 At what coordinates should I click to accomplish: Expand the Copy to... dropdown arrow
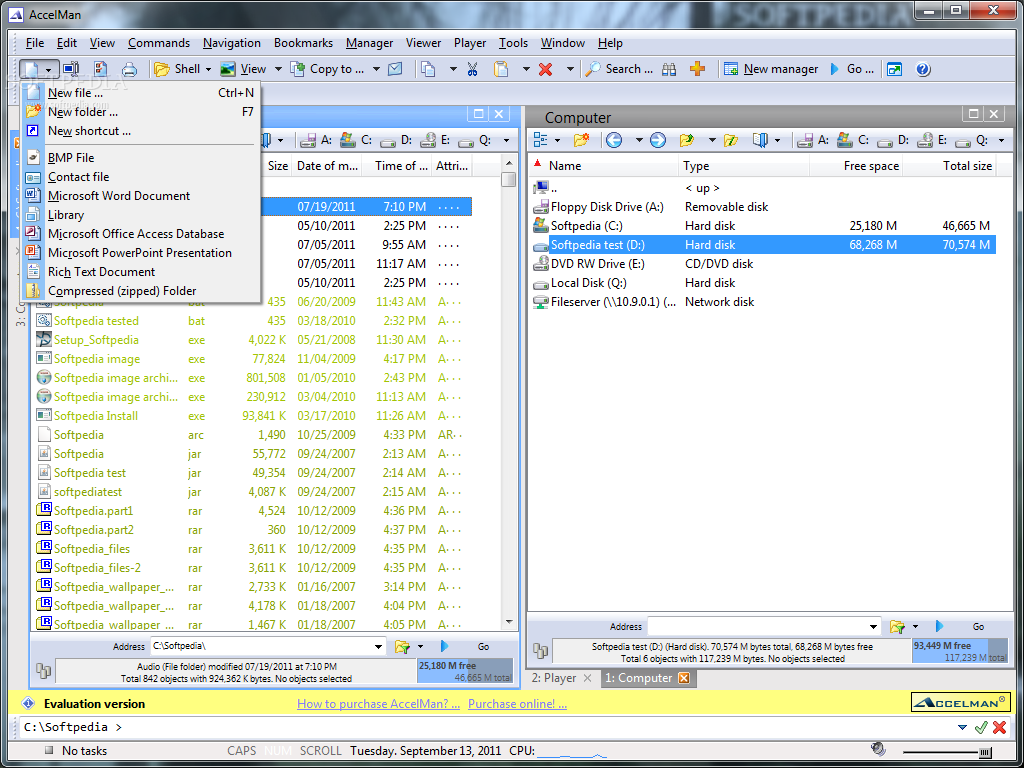coord(376,69)
